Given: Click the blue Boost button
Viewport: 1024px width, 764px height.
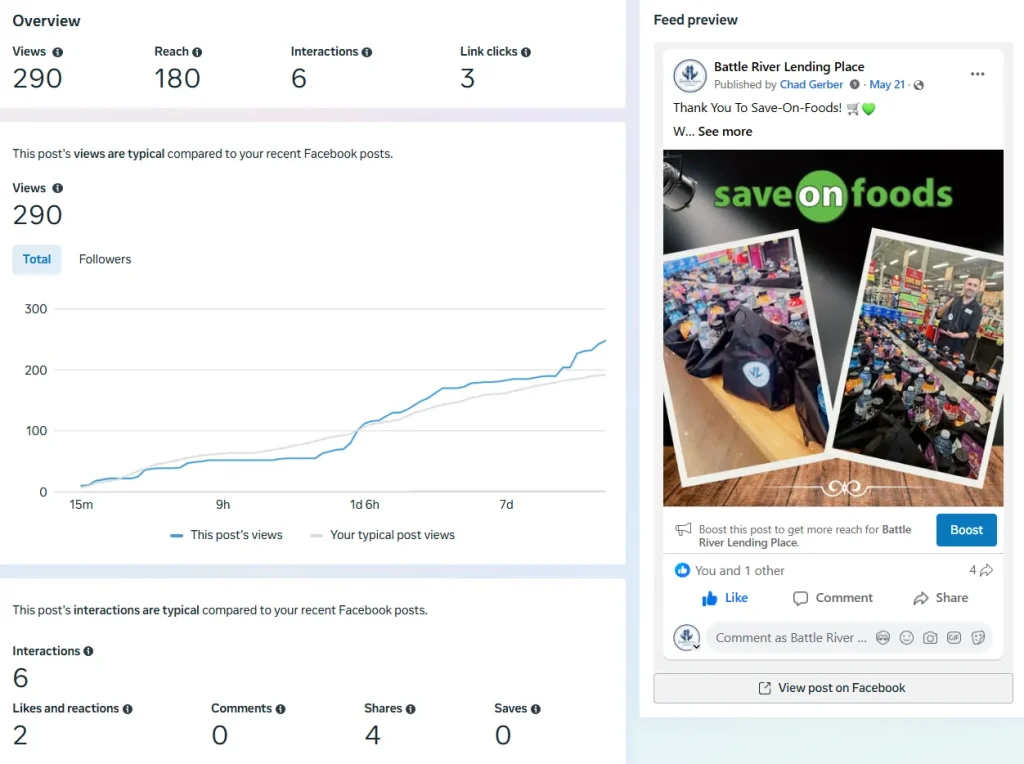Looking at the screenshot, I should click(966, 530).
